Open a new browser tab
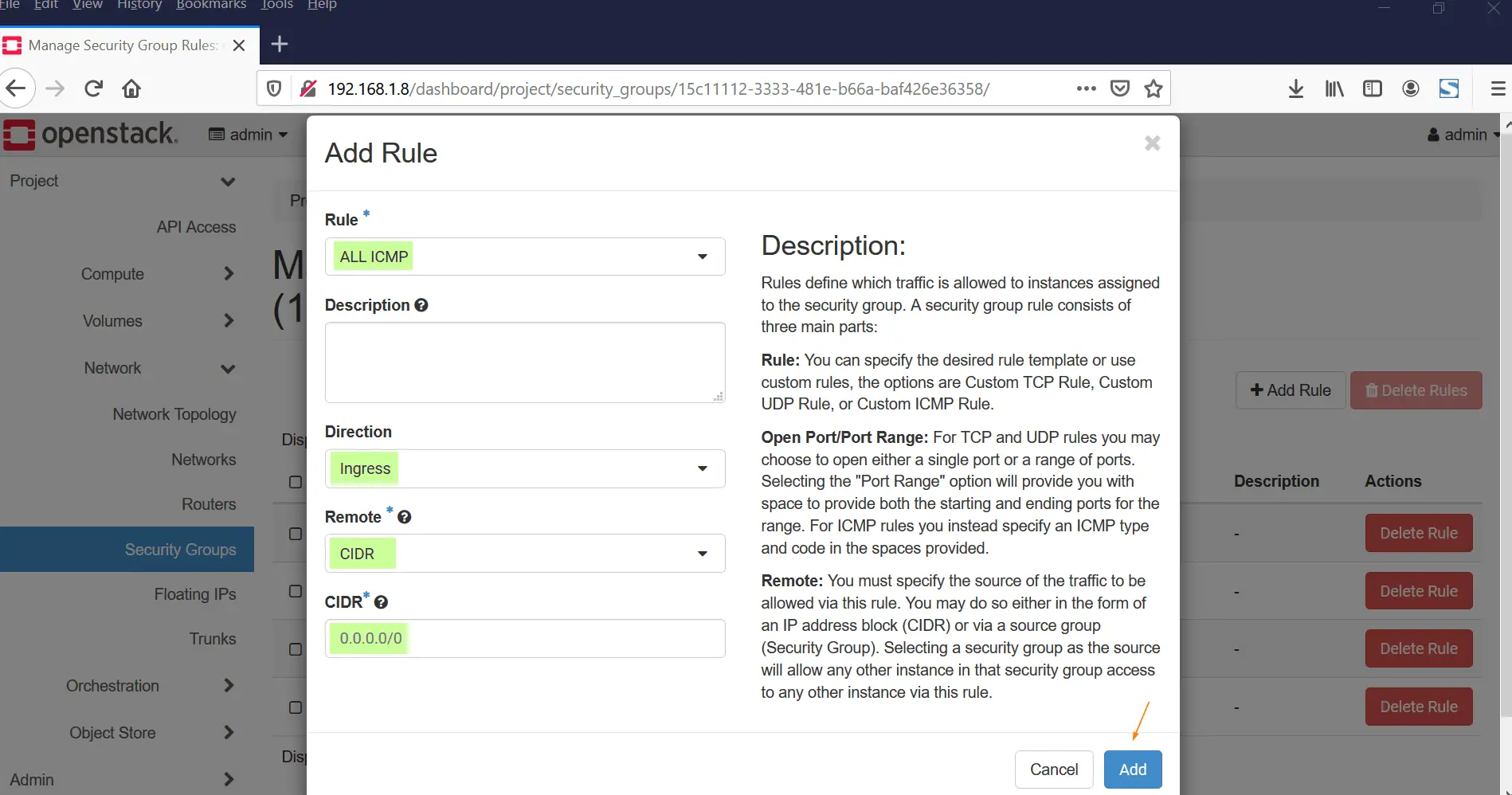 point(280,44)
